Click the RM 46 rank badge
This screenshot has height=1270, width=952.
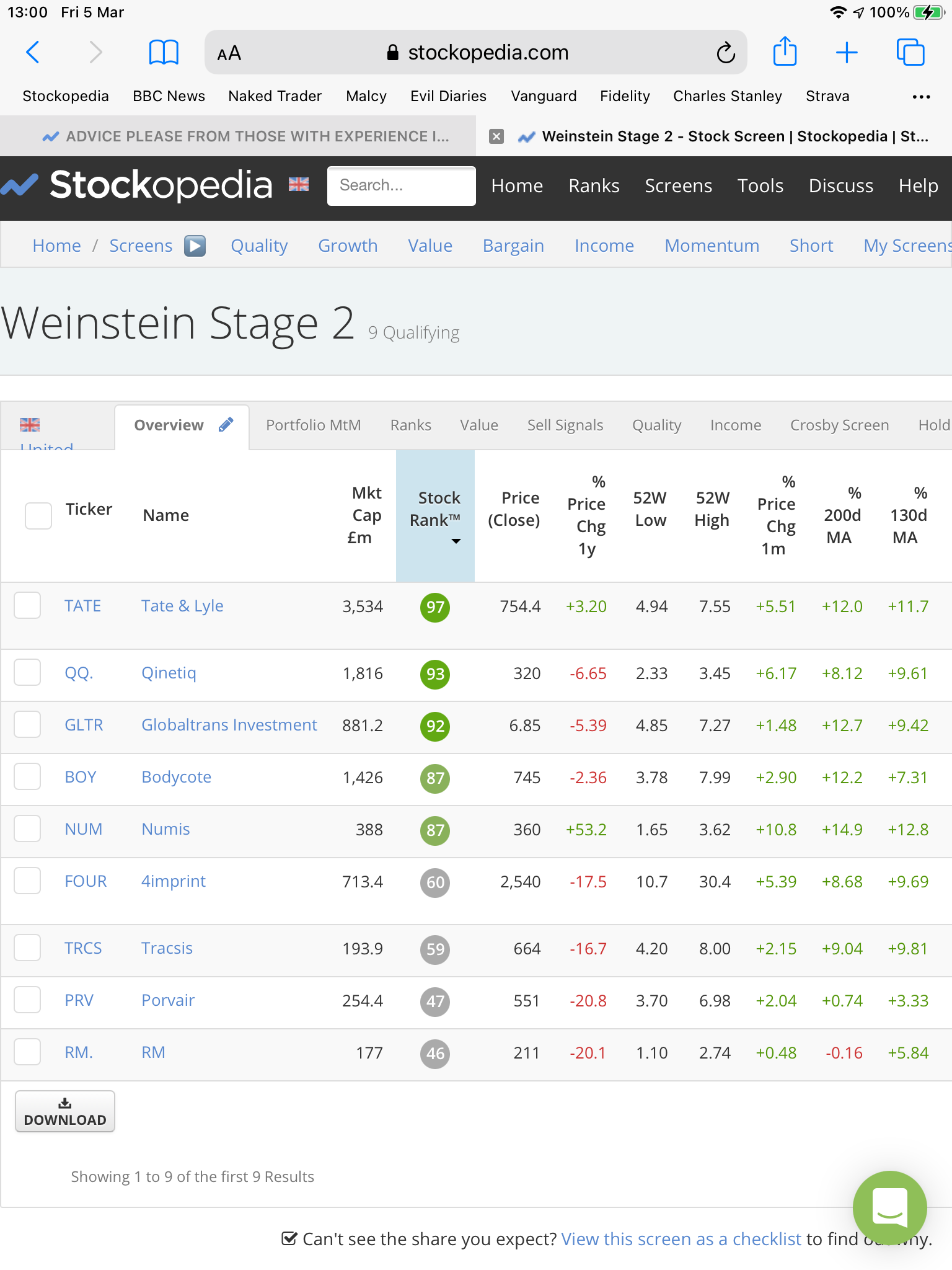[x=435, y=1054]
